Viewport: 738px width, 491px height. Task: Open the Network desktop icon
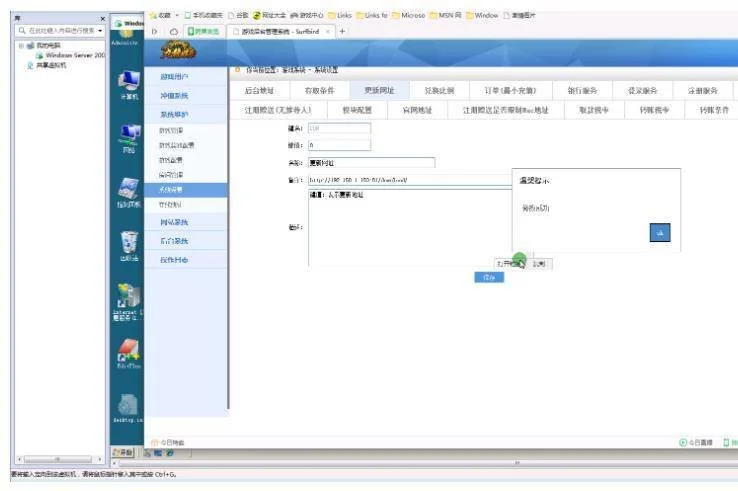click(x=129, y=135)
